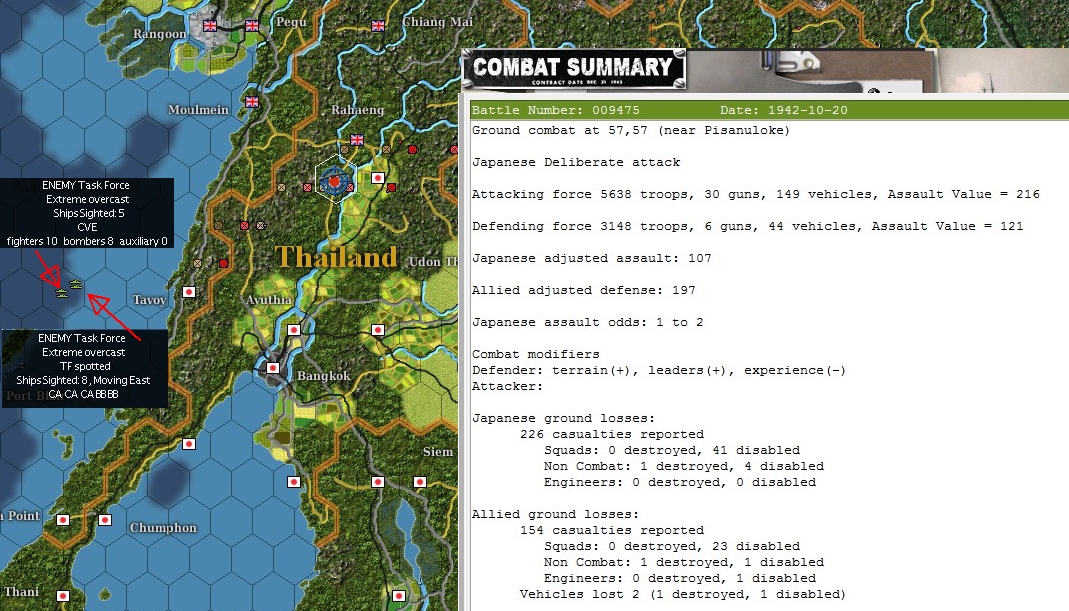Click British flag left of Chiang Mai label
This screenshot has width=1069, height=611.
click(378, 26)
